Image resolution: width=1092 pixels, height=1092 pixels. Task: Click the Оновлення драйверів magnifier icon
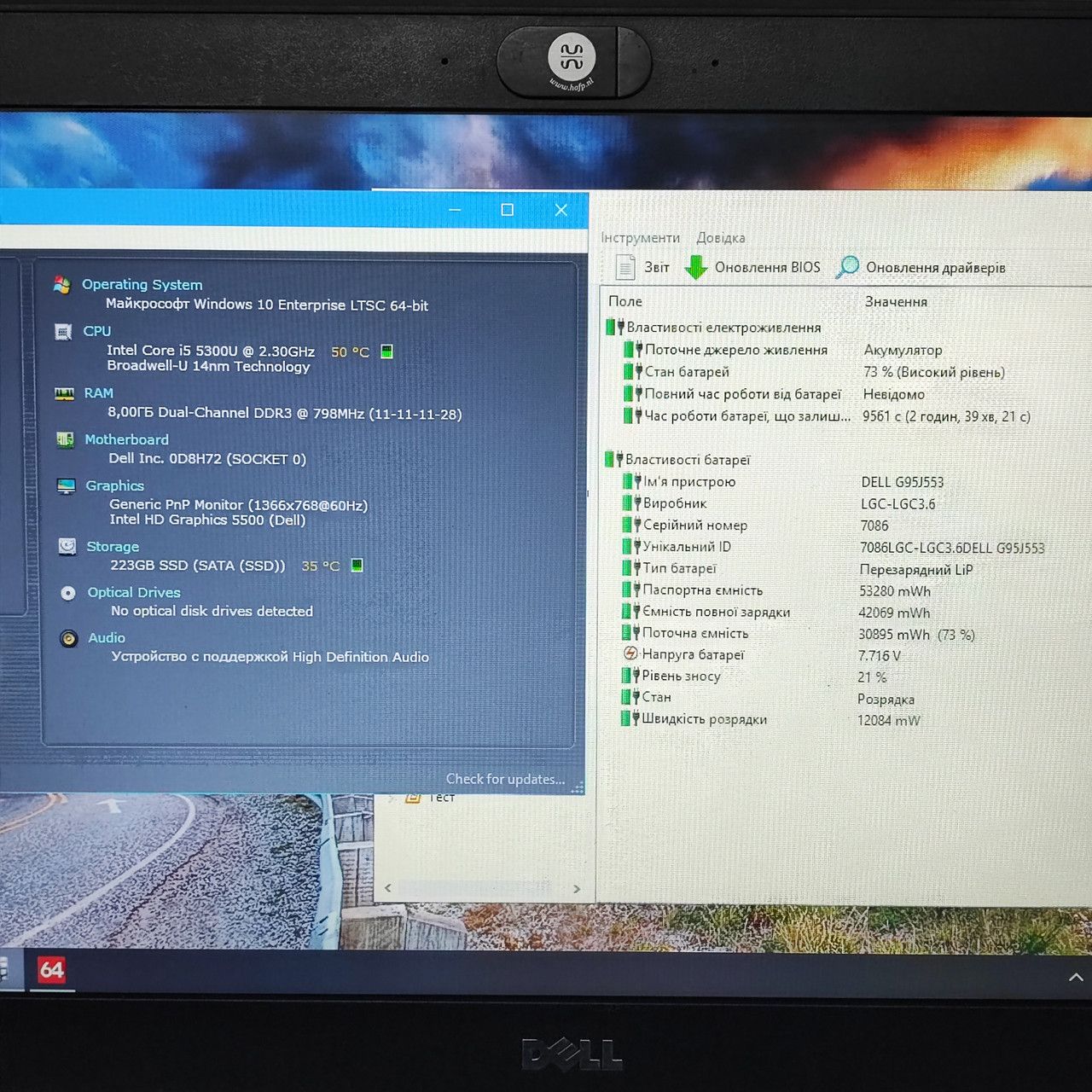coord(847,267)
